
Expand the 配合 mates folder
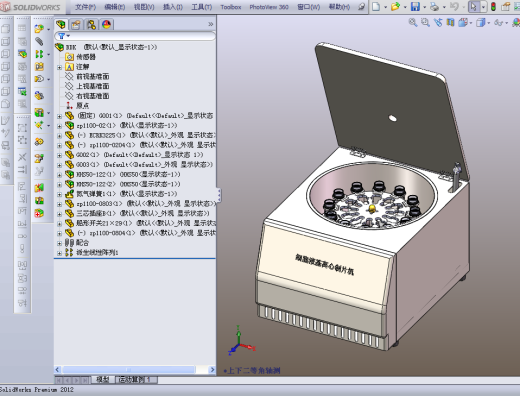click(59, 243)
